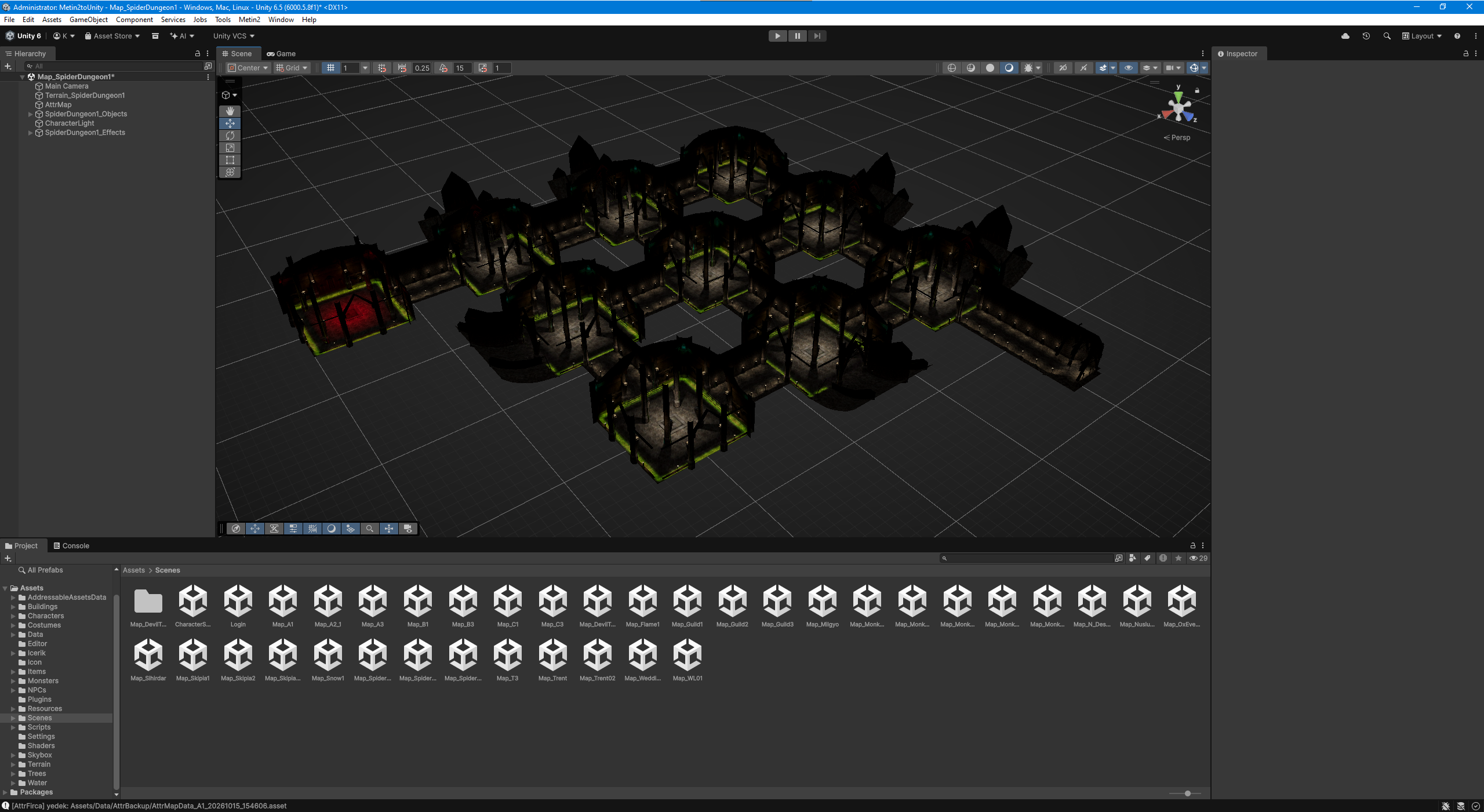Viewport: 1484px width, 812px height.
Task: Click the Play button
Action: [777, 36]
